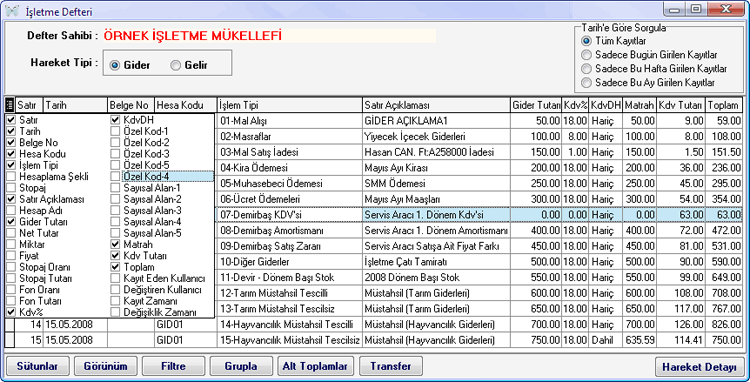750x382 pixels.
Task: Tick the Fon Oranı checkbox
Action: [11, 290]
